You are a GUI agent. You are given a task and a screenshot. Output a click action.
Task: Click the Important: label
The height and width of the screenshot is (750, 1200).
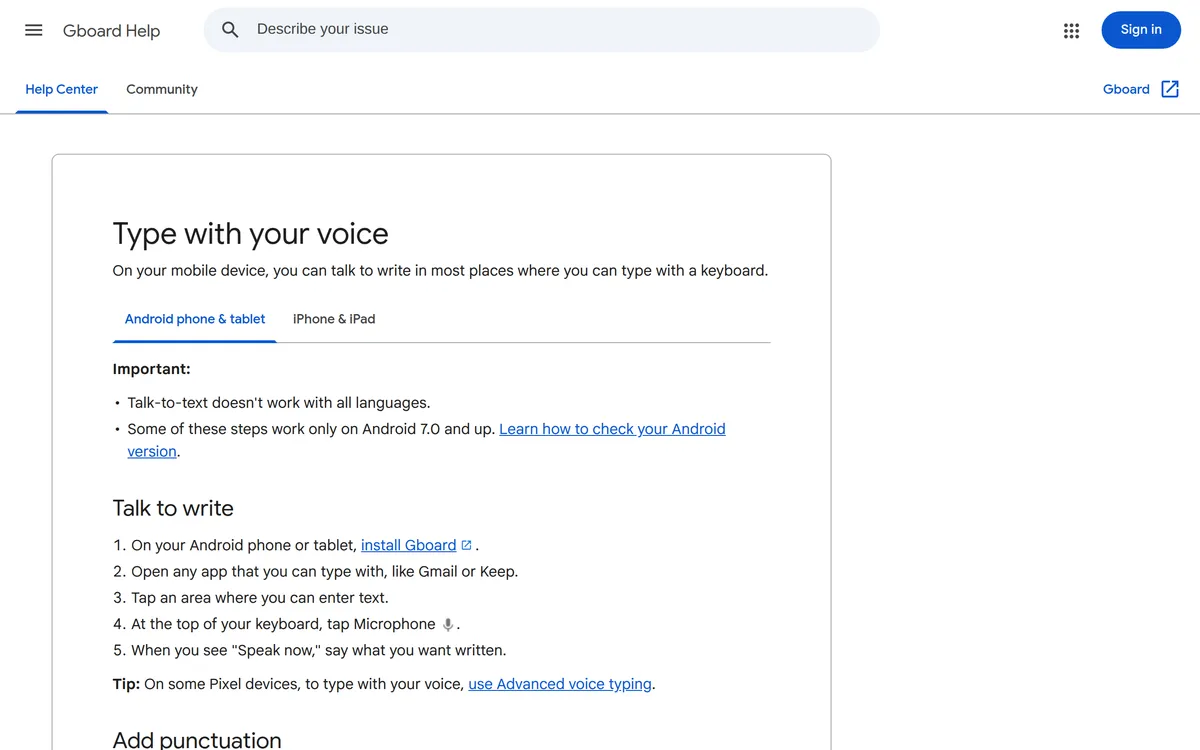(x=151, y=369)
